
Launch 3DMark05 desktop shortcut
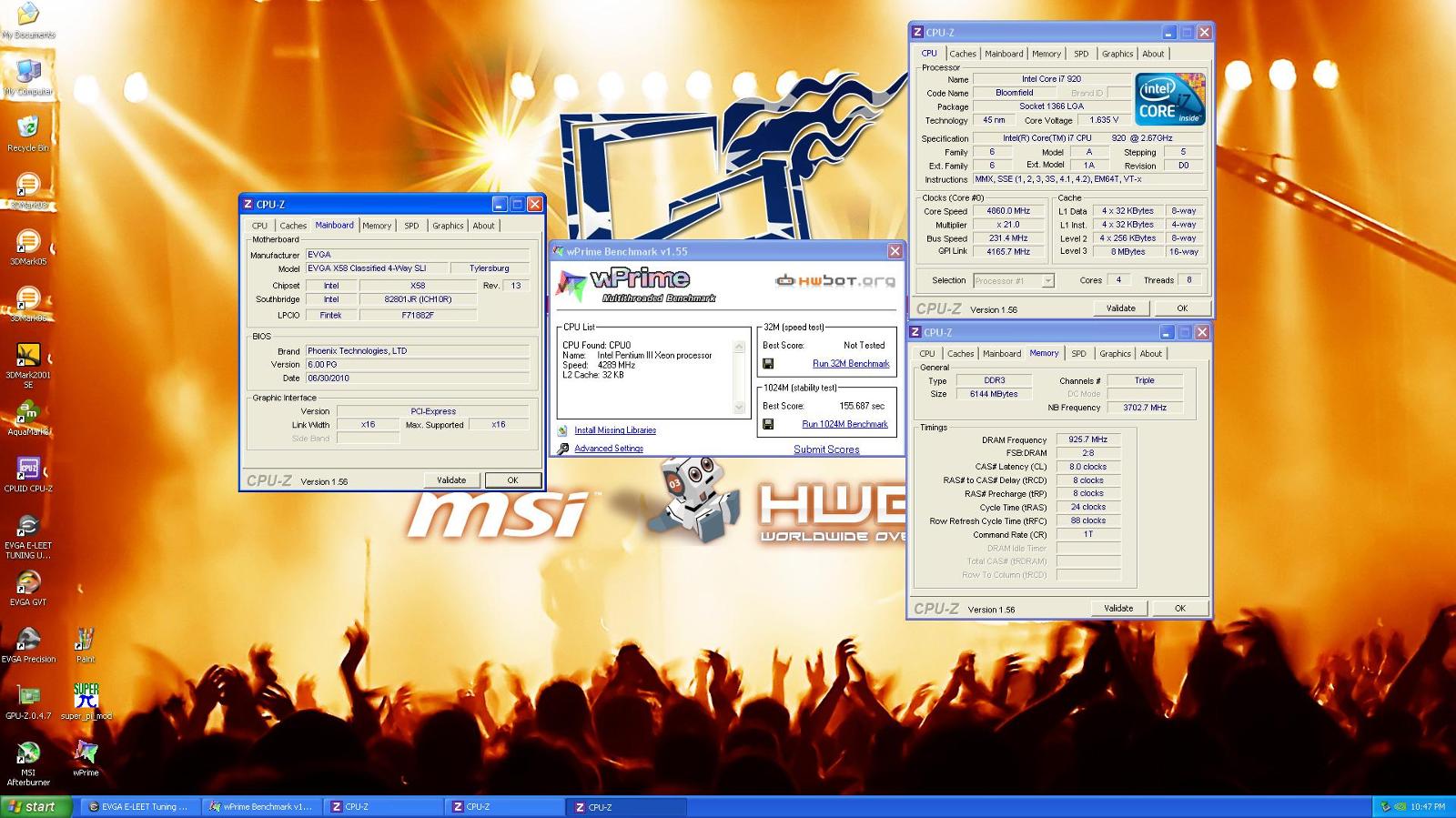tap(28, 247)
